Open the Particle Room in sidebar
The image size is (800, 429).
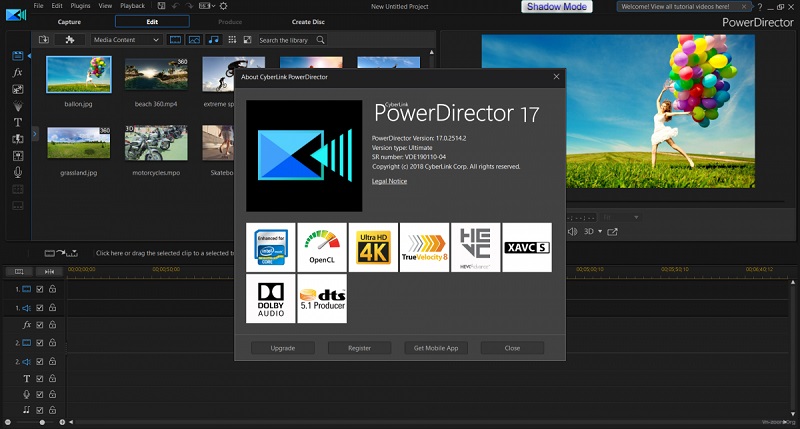[17, 106]
